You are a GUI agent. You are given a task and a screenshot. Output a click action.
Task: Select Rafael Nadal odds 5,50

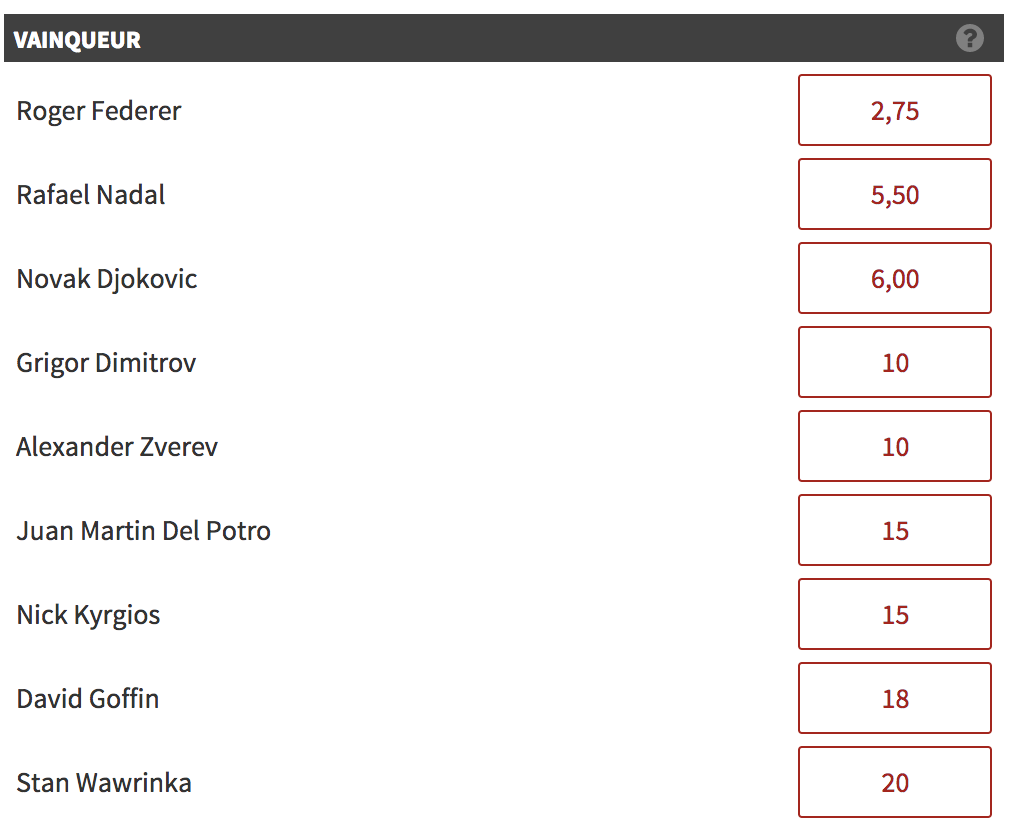pyautogui.click(x=895, y=194)
